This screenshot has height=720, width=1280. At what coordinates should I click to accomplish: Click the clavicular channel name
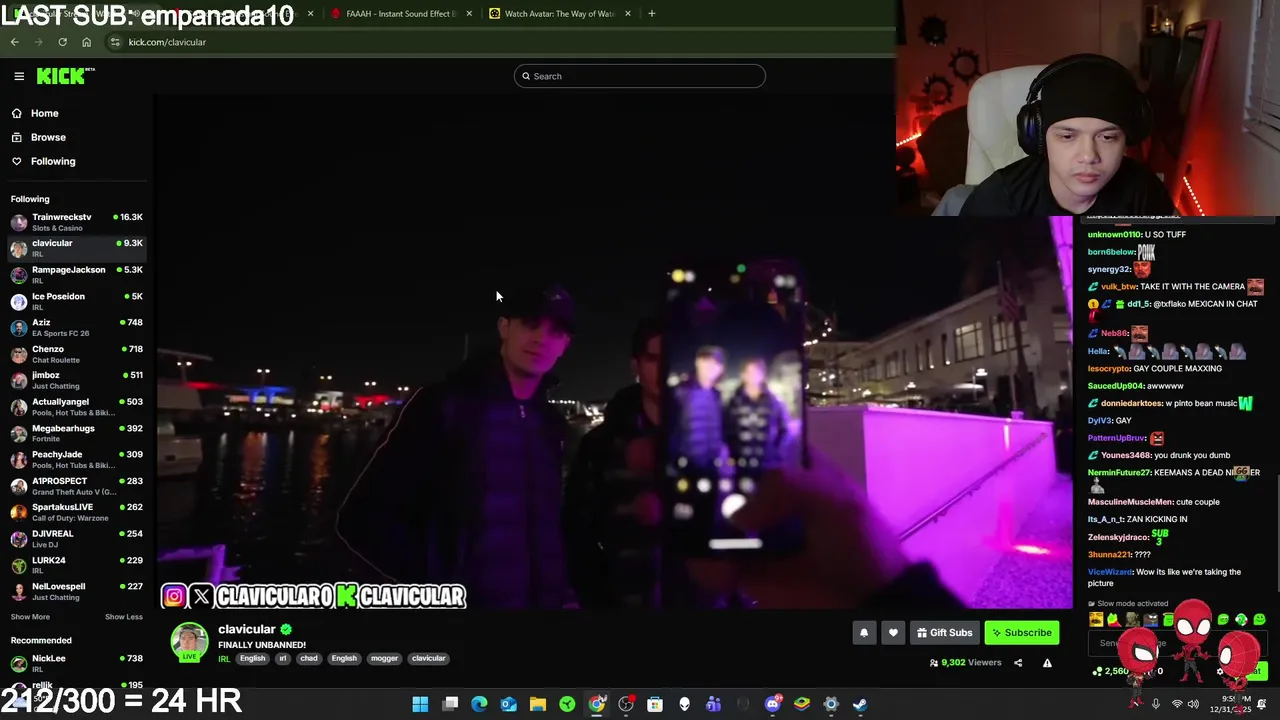click(246, 629)
